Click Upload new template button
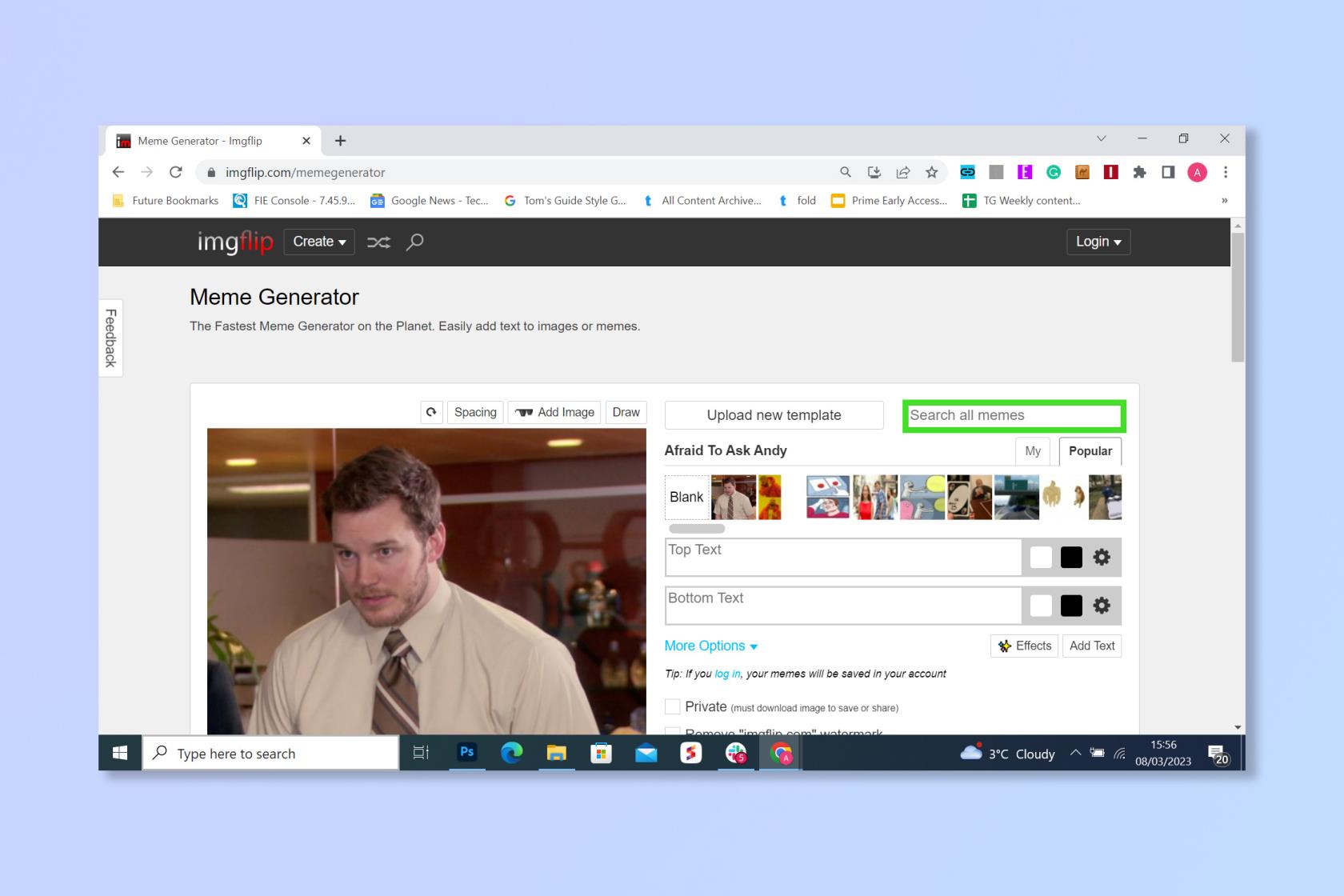1344x896 pixels. [774, 415]
